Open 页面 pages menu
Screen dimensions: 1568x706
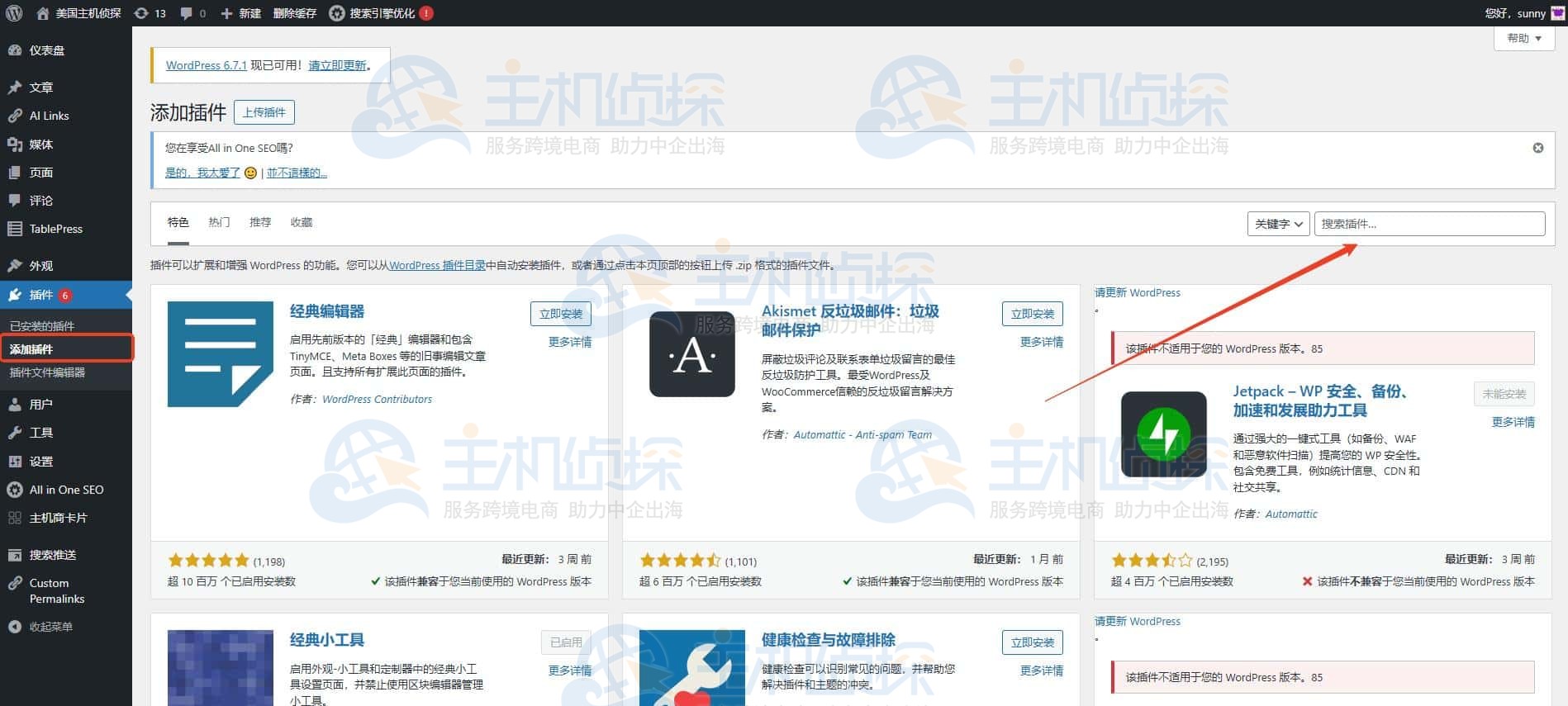tap(66, 173)
